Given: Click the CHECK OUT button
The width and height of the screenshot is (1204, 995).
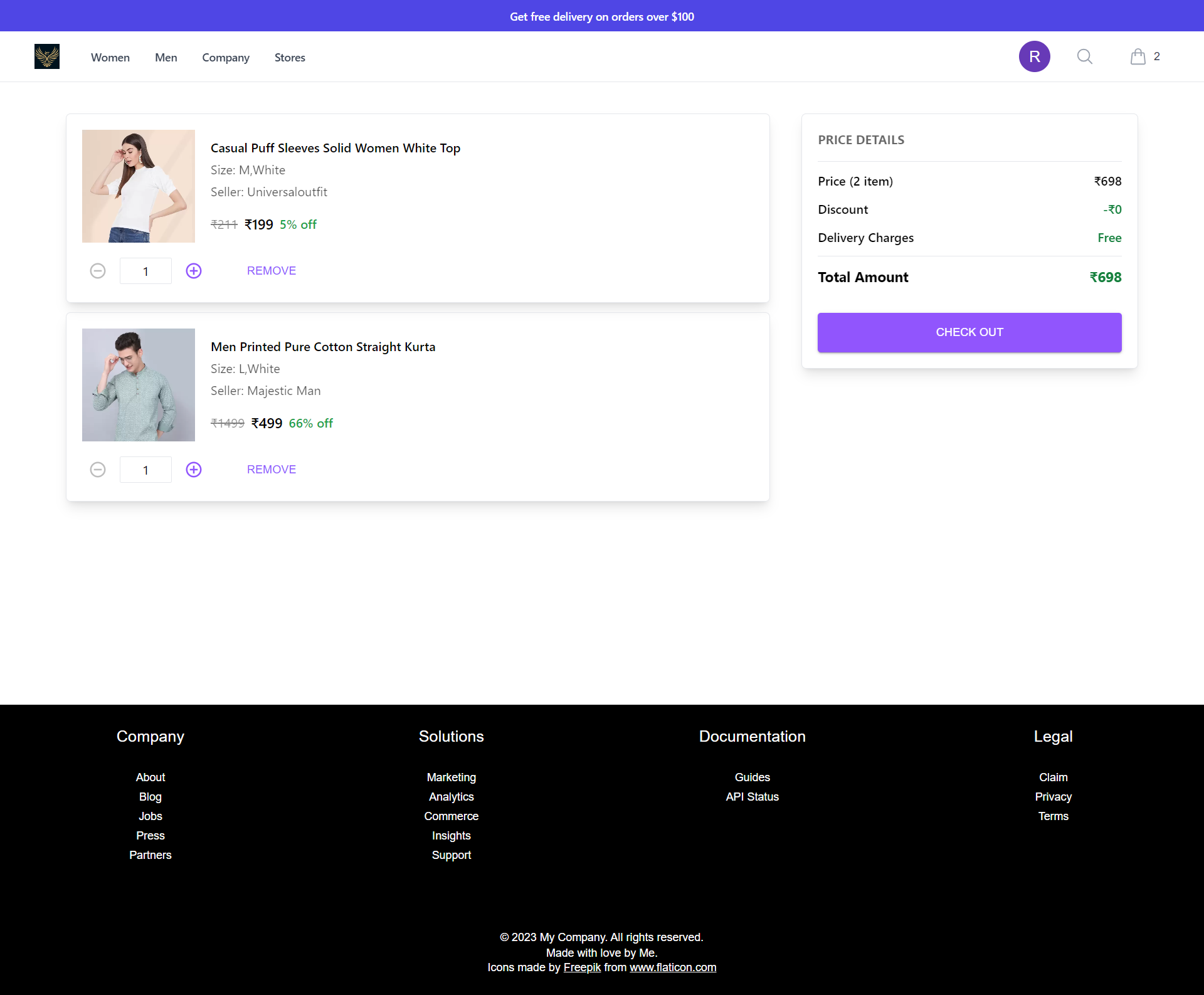Looking at the screenshot, I should pos(969,332).
